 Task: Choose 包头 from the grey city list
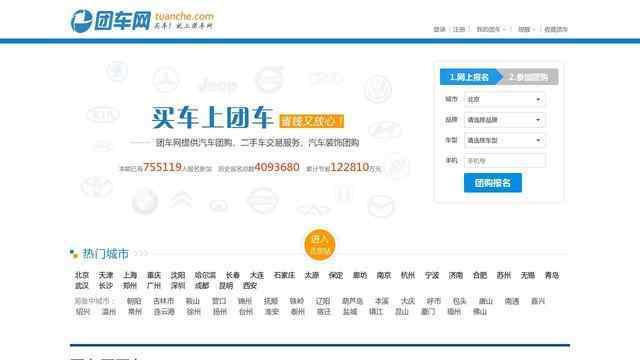[x=460, y=301]
